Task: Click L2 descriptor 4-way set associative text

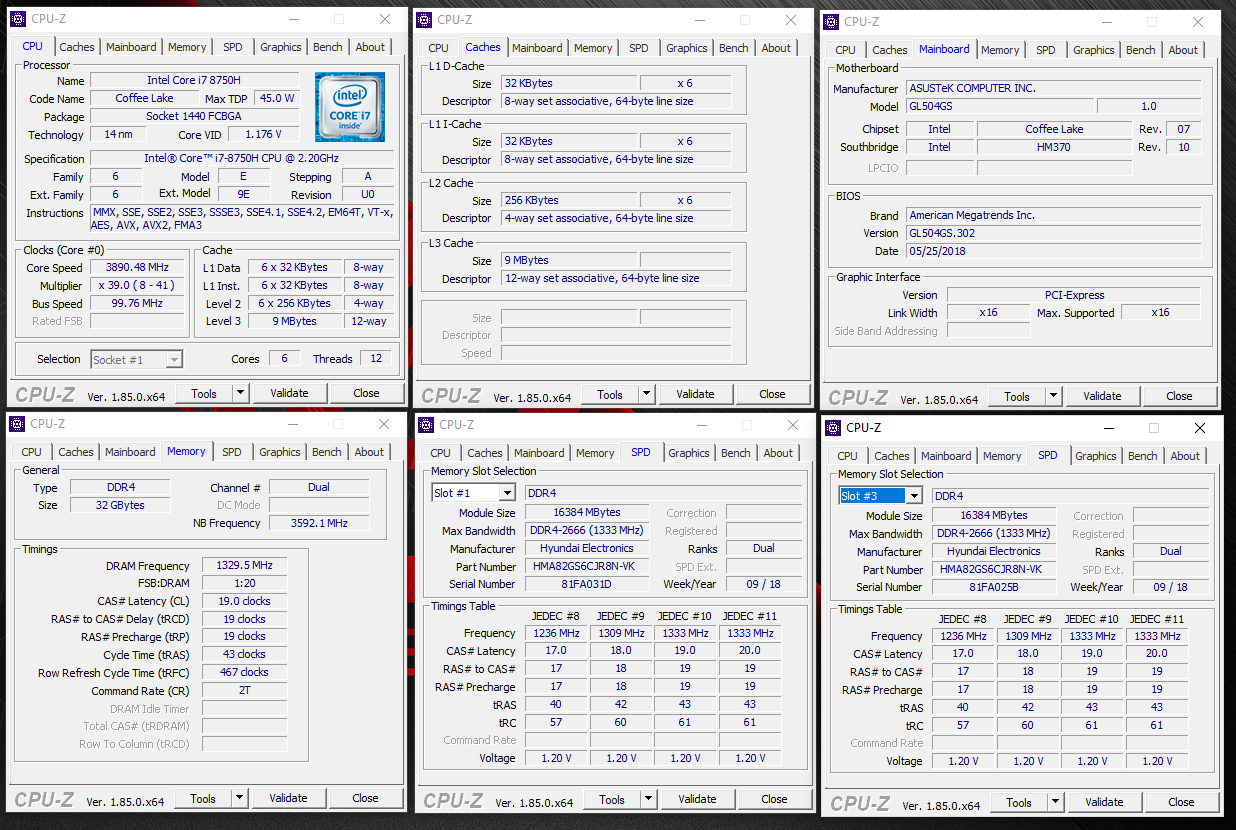Action: pyautogui.click(x=616, y=218)
